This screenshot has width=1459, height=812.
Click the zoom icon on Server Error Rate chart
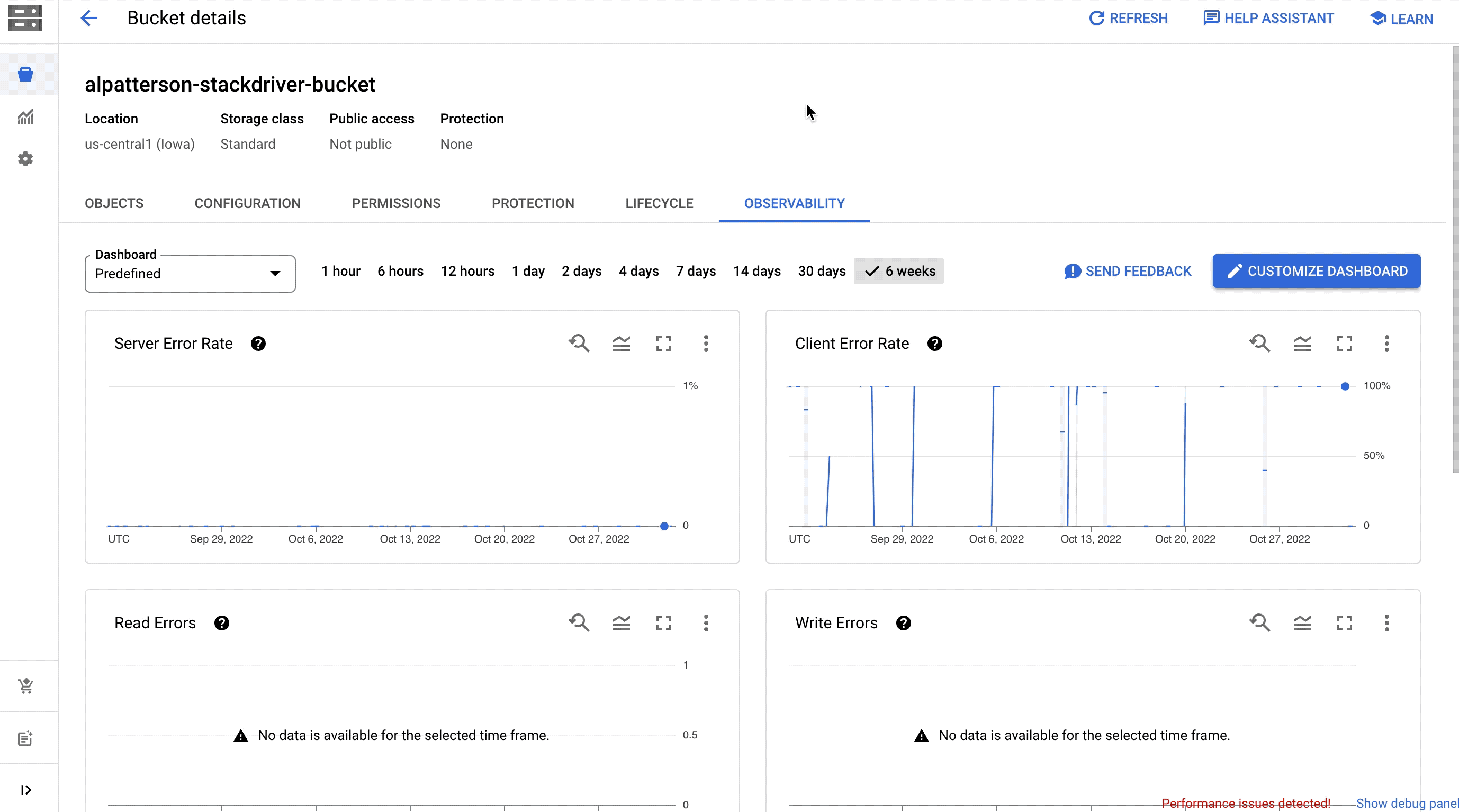[x=579, y=344]
